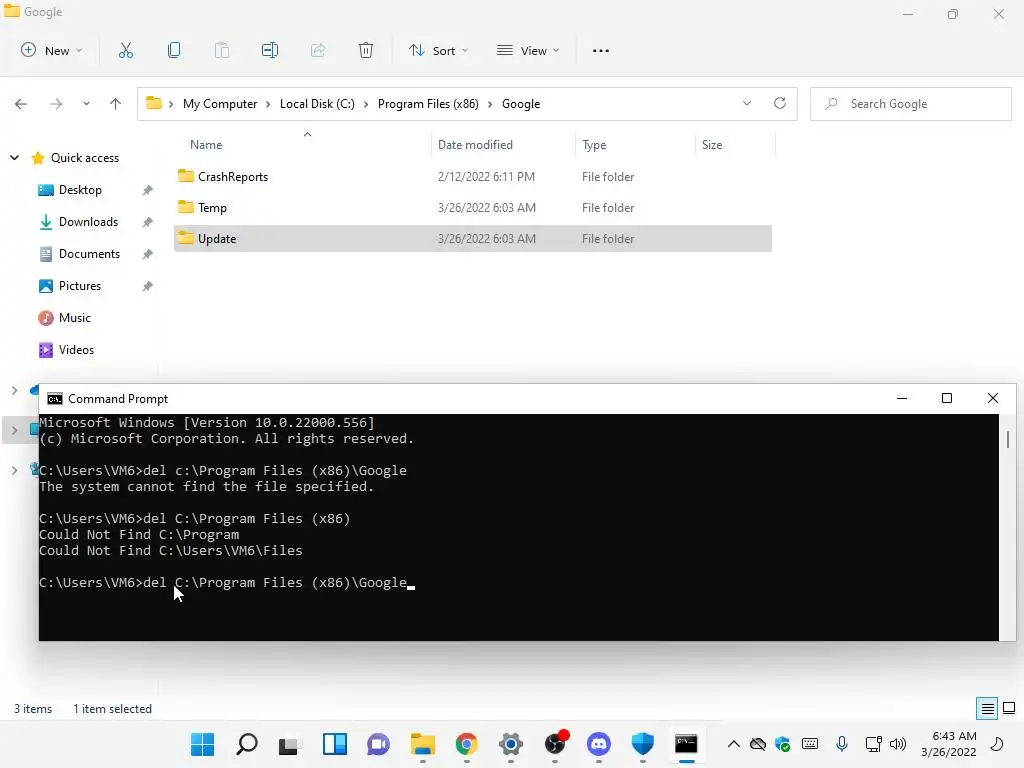
Task: Launch Google Chrome from taskbar
Action: [466, 744]
